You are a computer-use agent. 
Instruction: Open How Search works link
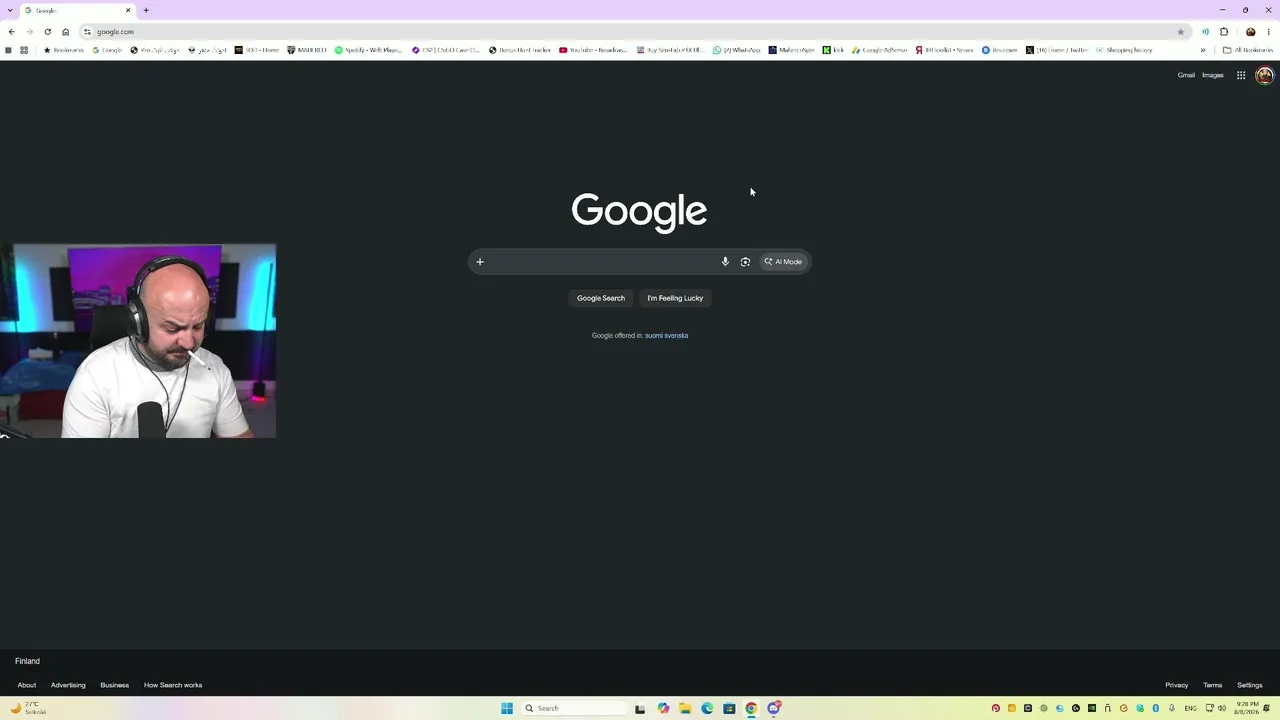pos(173,685)
